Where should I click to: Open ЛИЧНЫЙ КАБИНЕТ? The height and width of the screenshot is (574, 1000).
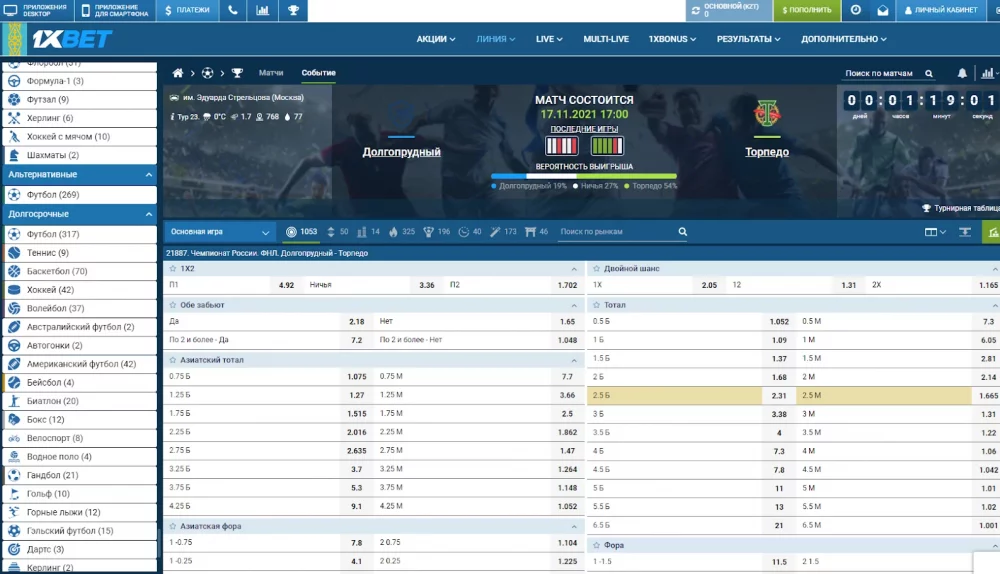[941, 10]
